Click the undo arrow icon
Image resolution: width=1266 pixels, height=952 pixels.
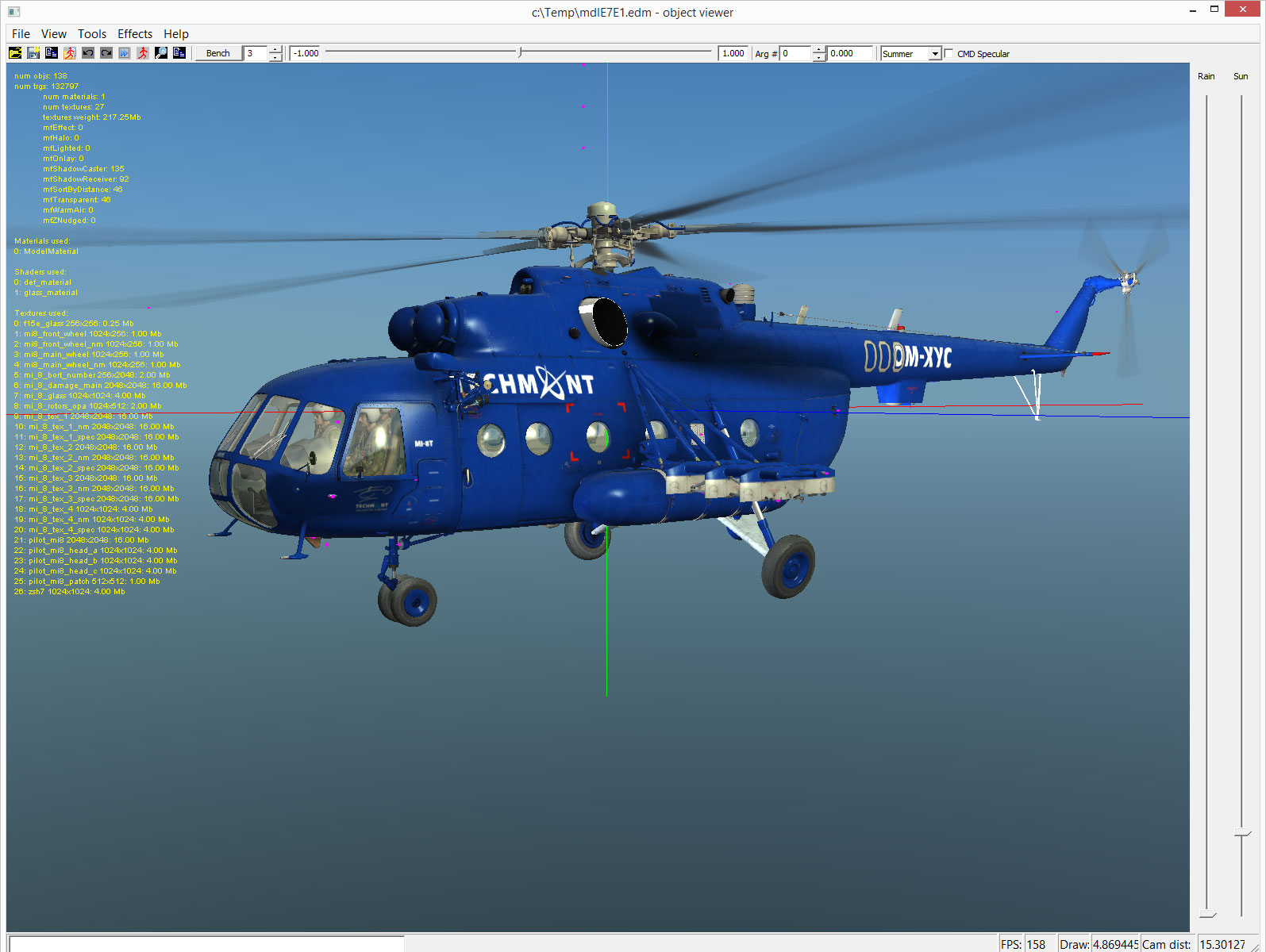(x=88, y=53)
